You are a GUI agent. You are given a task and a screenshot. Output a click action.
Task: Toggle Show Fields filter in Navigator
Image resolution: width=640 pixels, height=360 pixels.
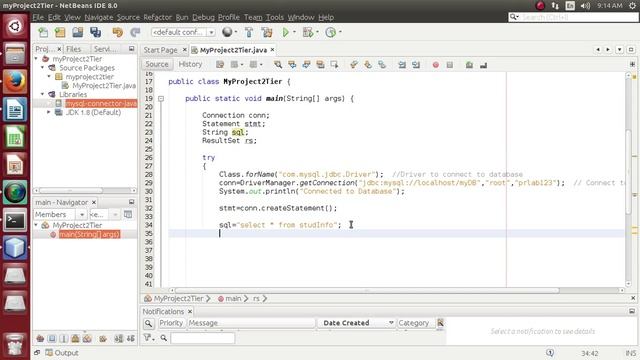coord(52,338)
